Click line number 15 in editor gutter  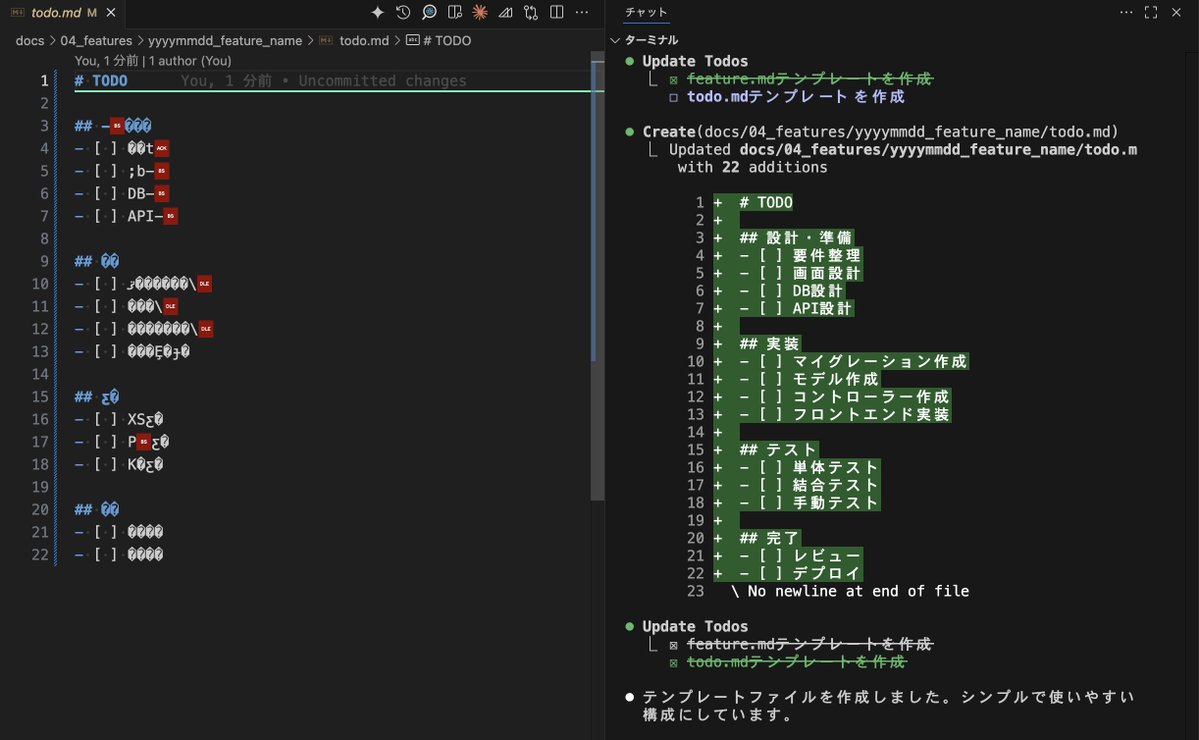coord(41,397)
